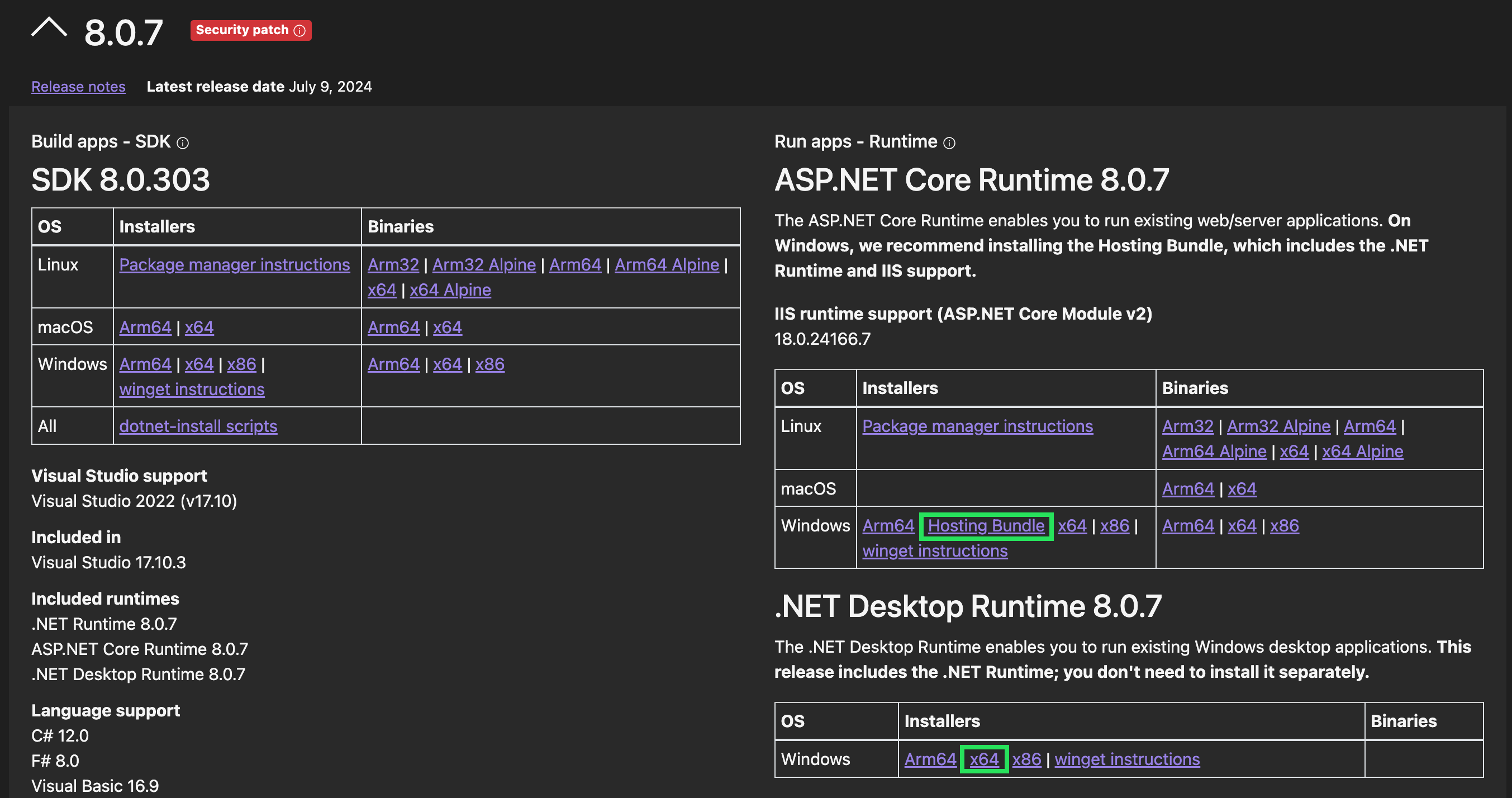The image size is (1512, 798).
Task: Select the 'July 9, 2024' release date
Action: 330,86
